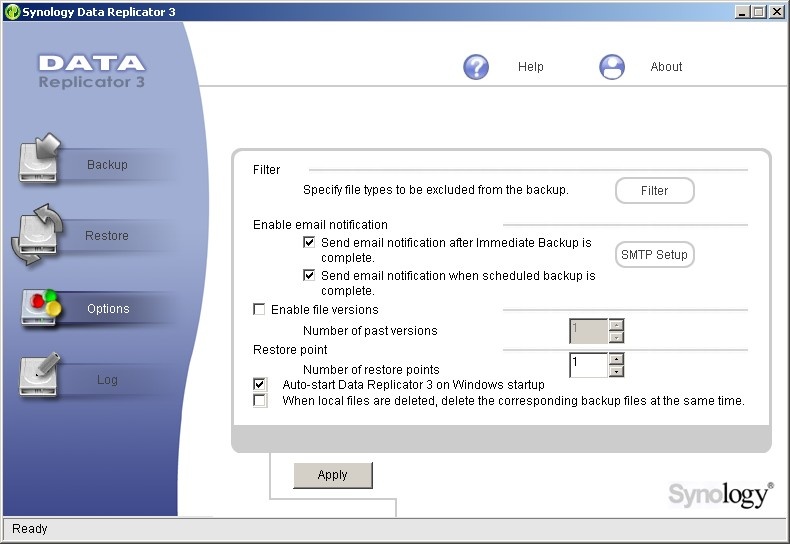Decrease the number of restore points

616,371
